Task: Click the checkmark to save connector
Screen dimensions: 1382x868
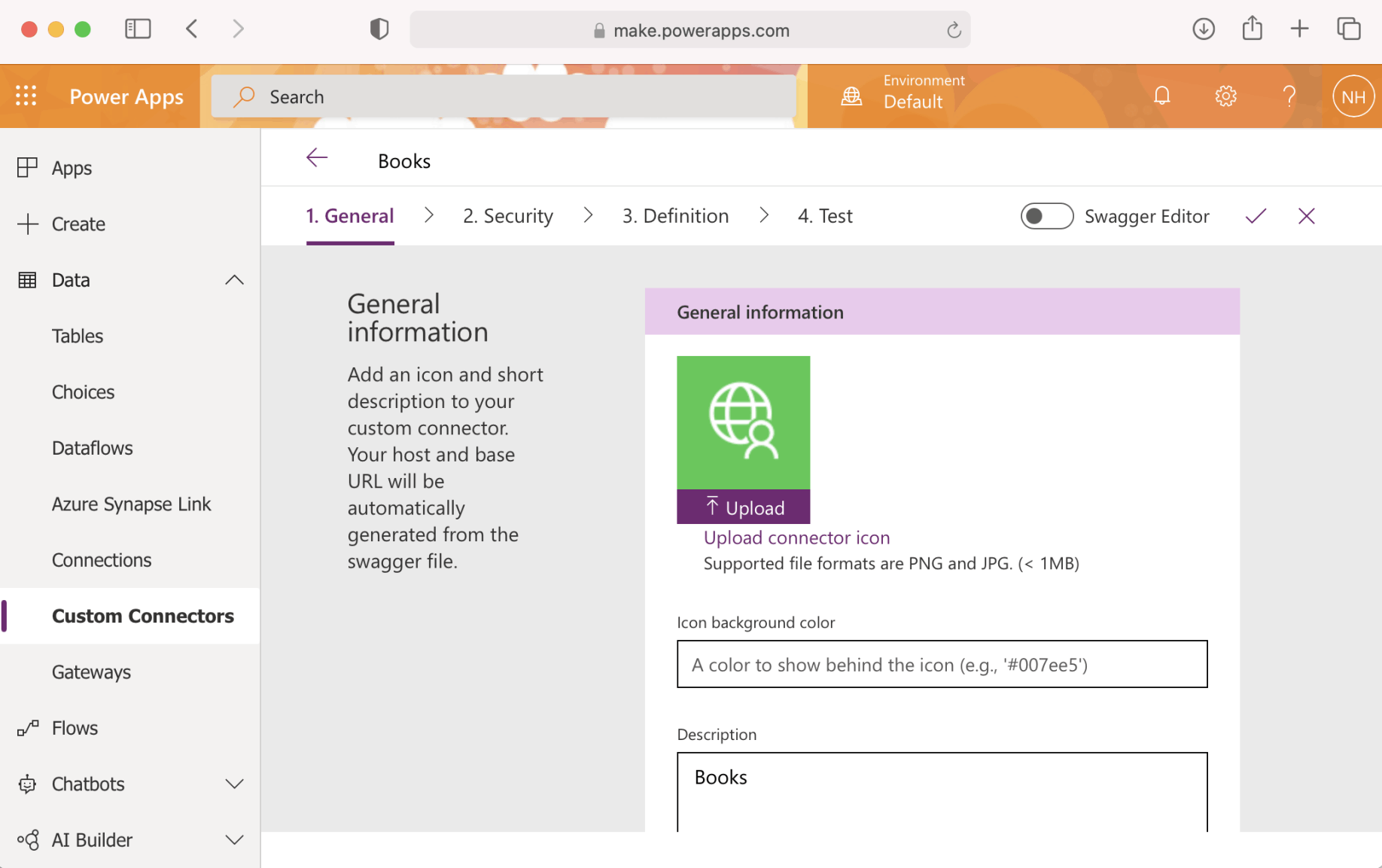Action: coord(1256,216)
